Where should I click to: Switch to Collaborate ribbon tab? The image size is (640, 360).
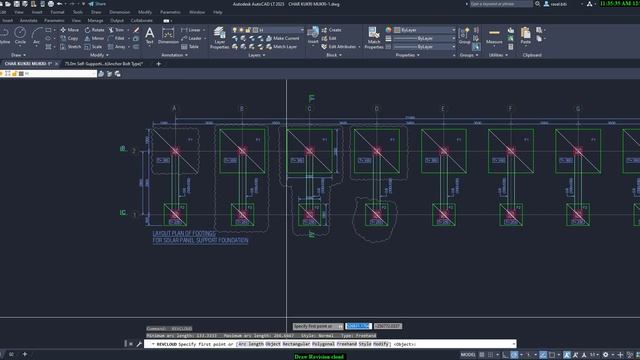[142, 20]
